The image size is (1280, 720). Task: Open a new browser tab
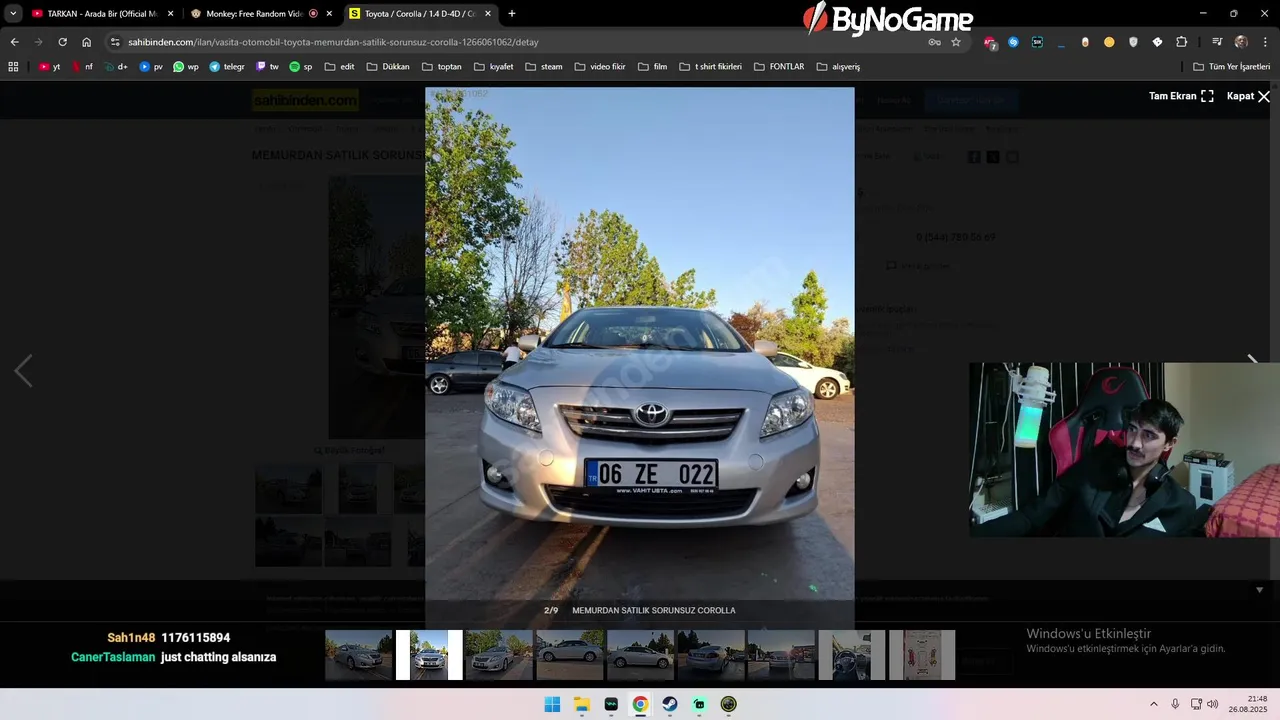click(512, 14)
